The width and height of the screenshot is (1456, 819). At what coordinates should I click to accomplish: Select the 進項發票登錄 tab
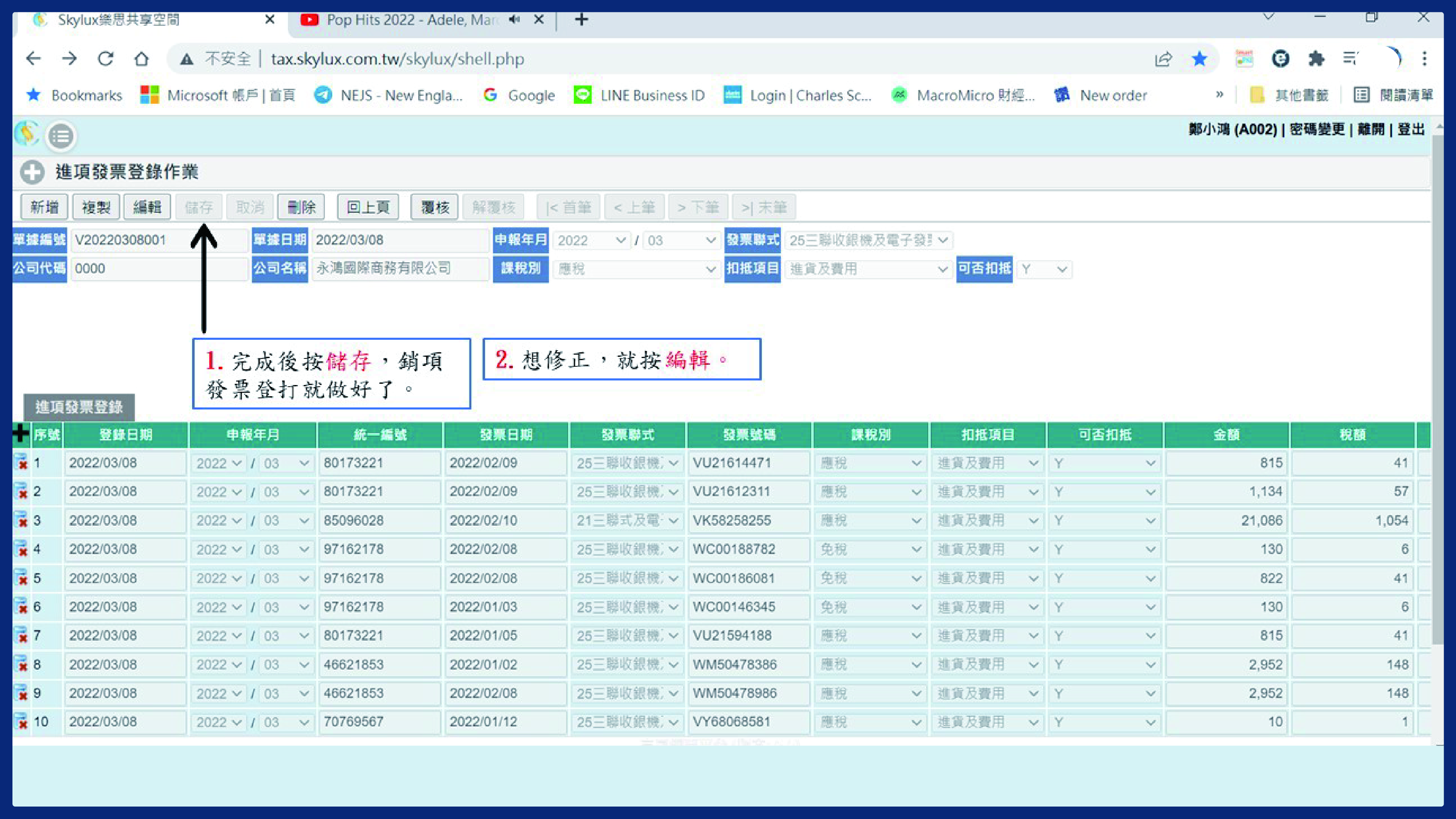[79, 407]
